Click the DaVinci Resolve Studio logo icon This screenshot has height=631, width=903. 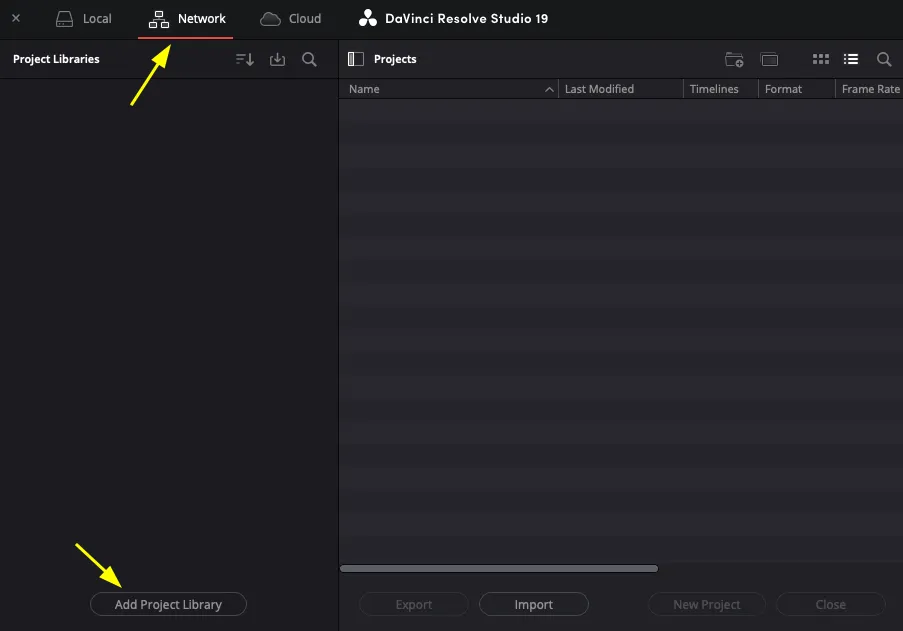click(366, 17)
